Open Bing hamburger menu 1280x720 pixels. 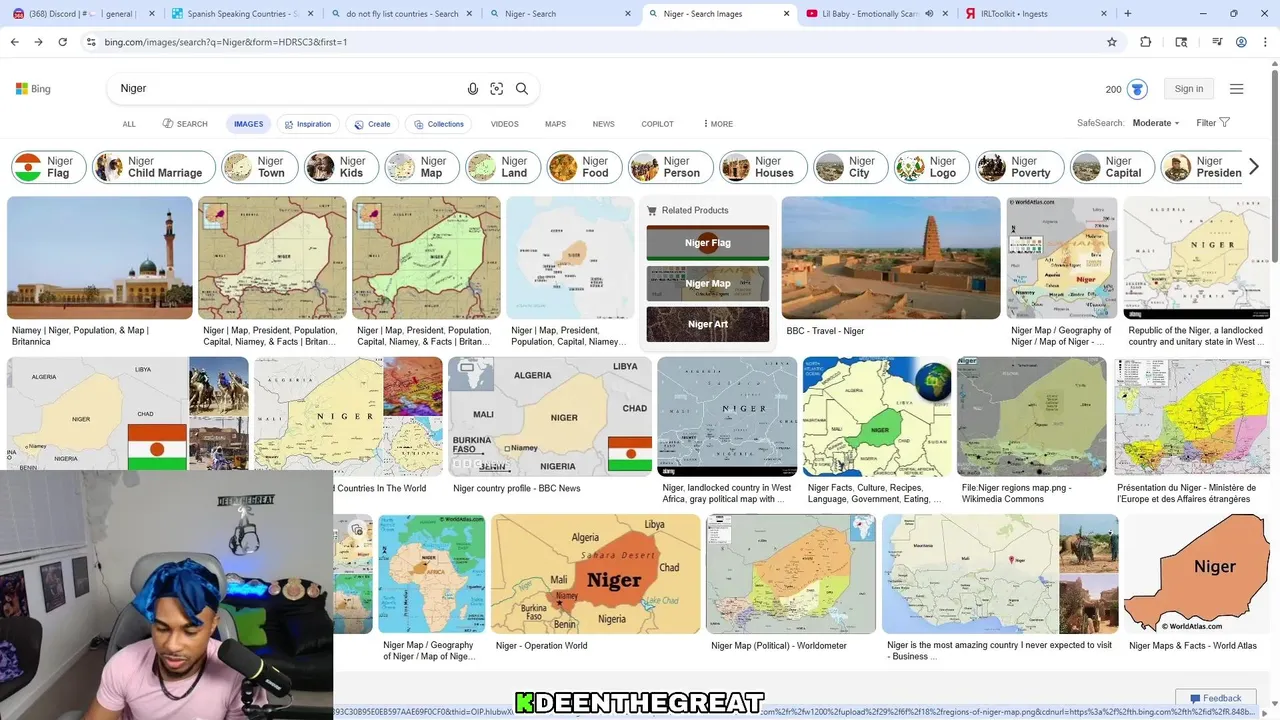click(x=1237, y=89)
